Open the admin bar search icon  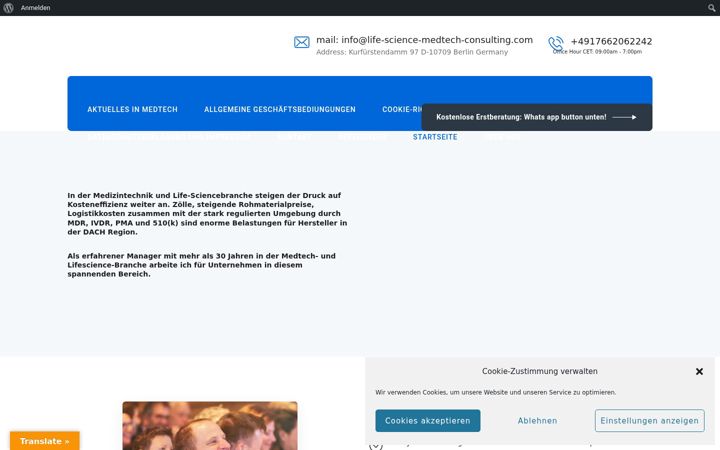click(711, 8)
